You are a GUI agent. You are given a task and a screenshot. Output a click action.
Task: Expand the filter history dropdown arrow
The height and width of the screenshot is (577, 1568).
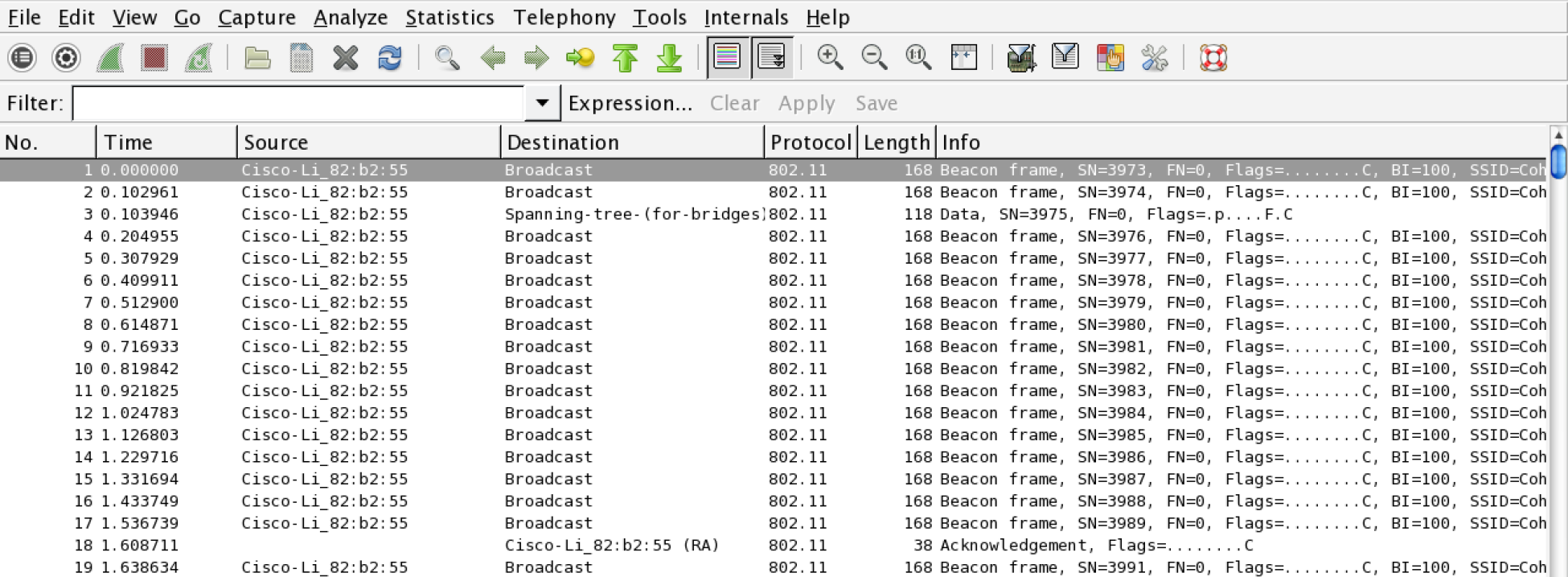[x=542, y=103]
